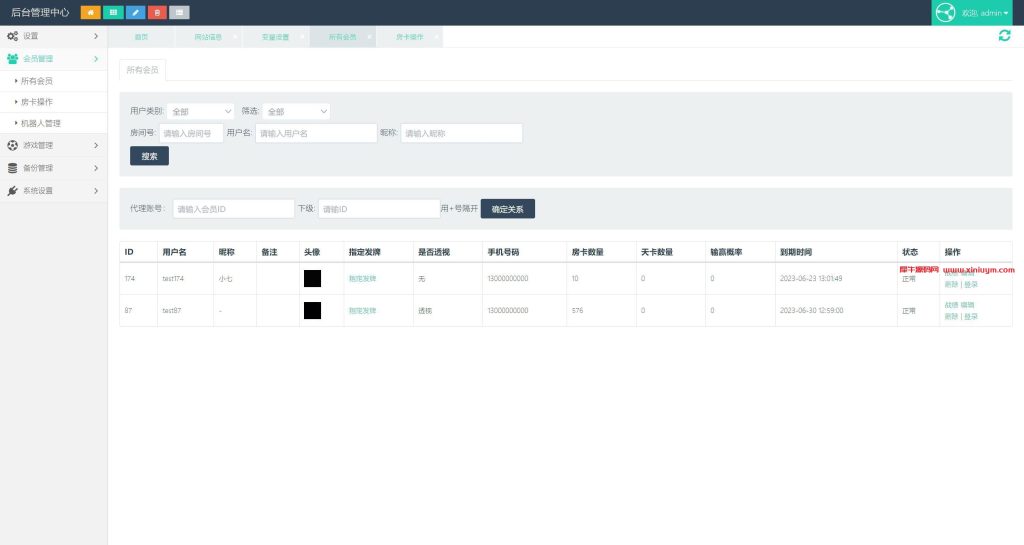Viewport: 1024px width, 545px height.
Task: Click the orange home icon button
Action: [x=90, y=13]
